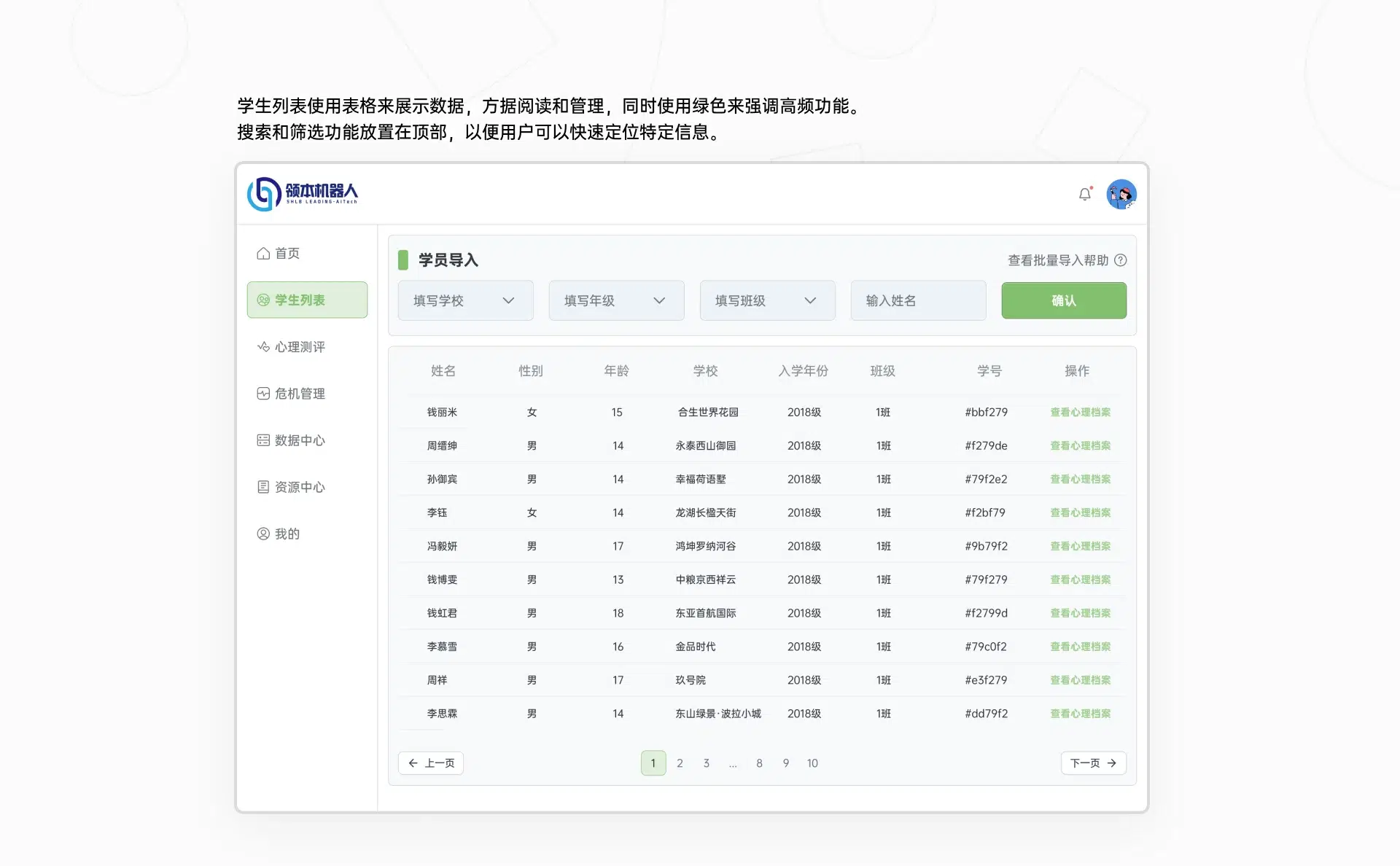Viewport: 1400px width, 866px height.
Task: Expand the 填写学校 dropdown
Action: pos(465,300)
